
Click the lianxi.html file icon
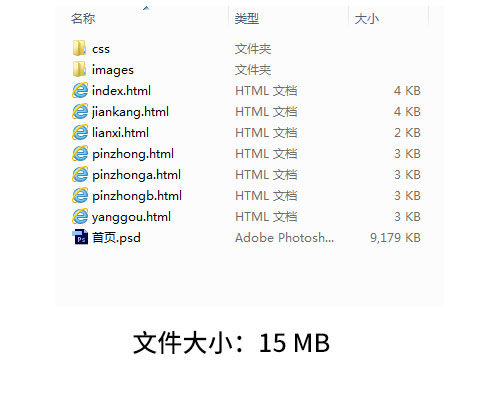coord(80,132)
